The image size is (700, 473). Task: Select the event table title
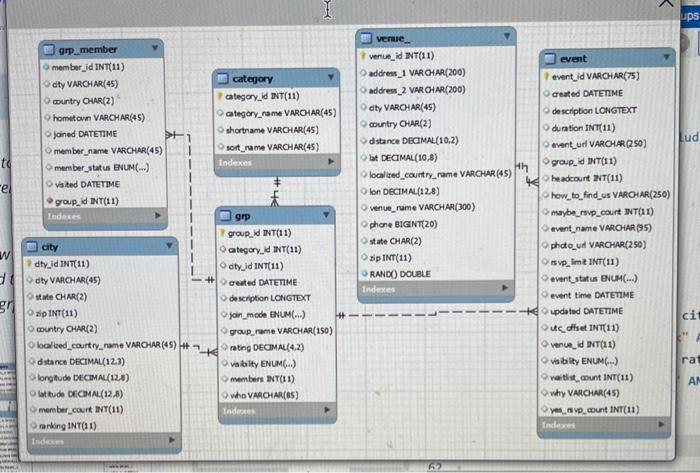coord(573,59)
